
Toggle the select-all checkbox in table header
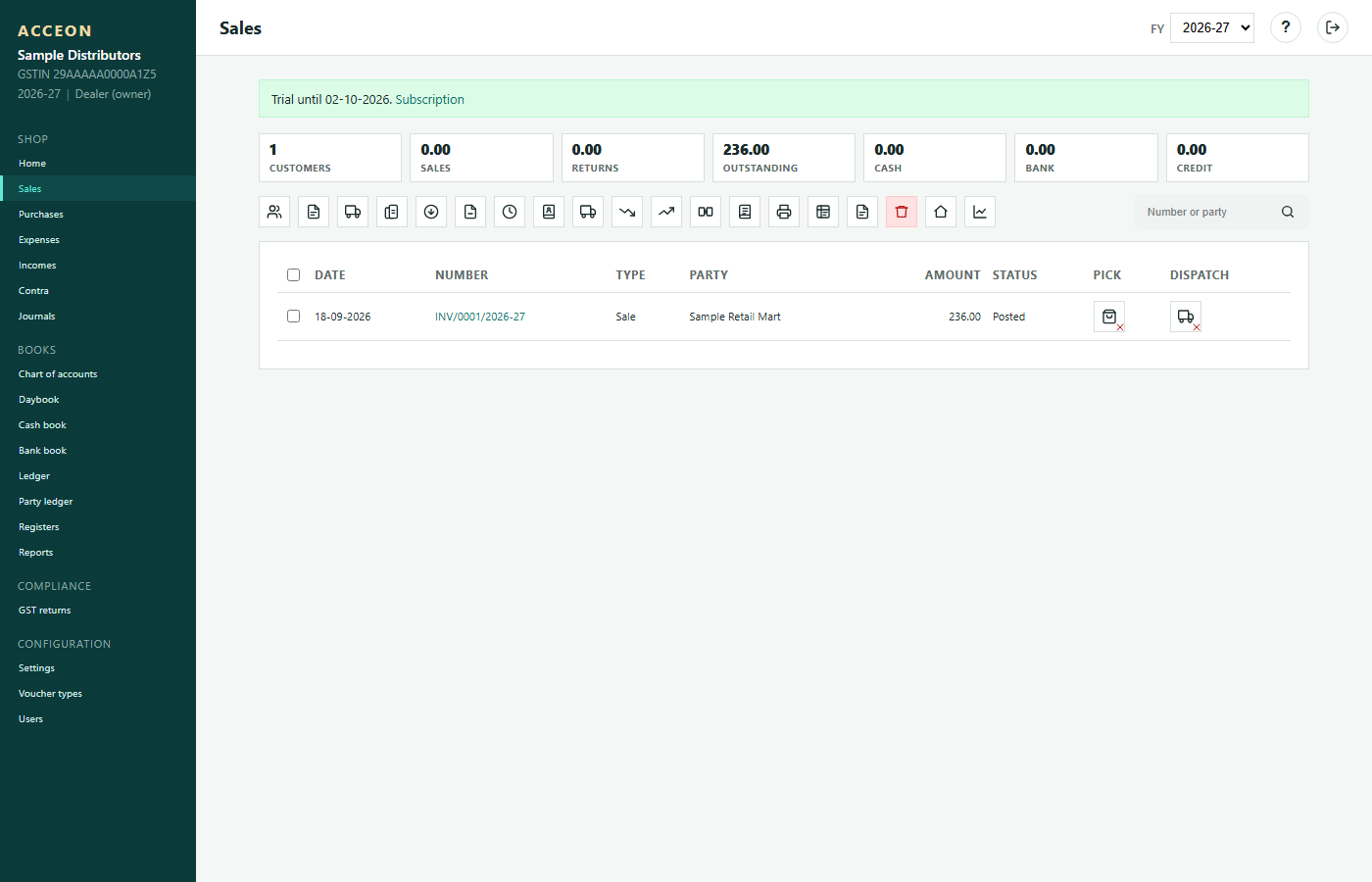[293, 275]
